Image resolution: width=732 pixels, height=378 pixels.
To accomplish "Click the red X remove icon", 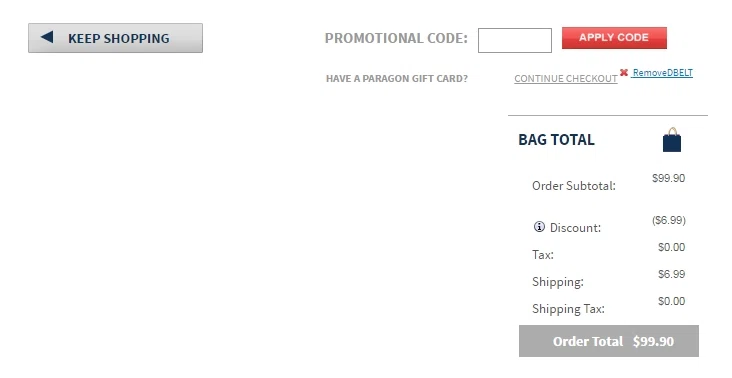I will coord(624,72).
